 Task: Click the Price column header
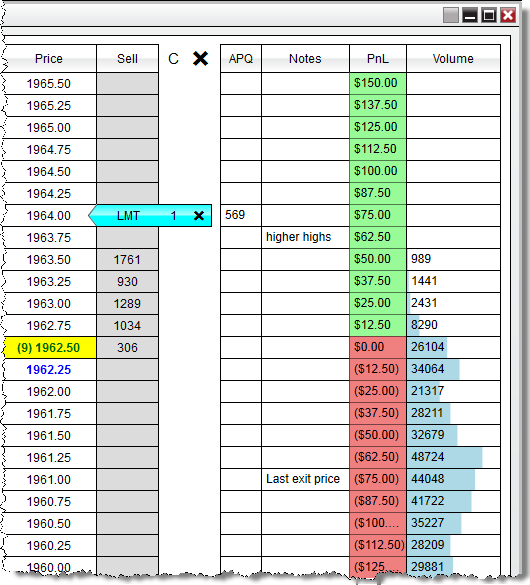[49, 59]
